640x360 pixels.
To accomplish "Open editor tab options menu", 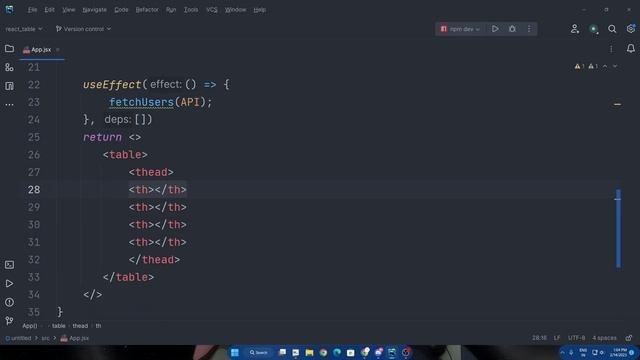I will point(611,49).
